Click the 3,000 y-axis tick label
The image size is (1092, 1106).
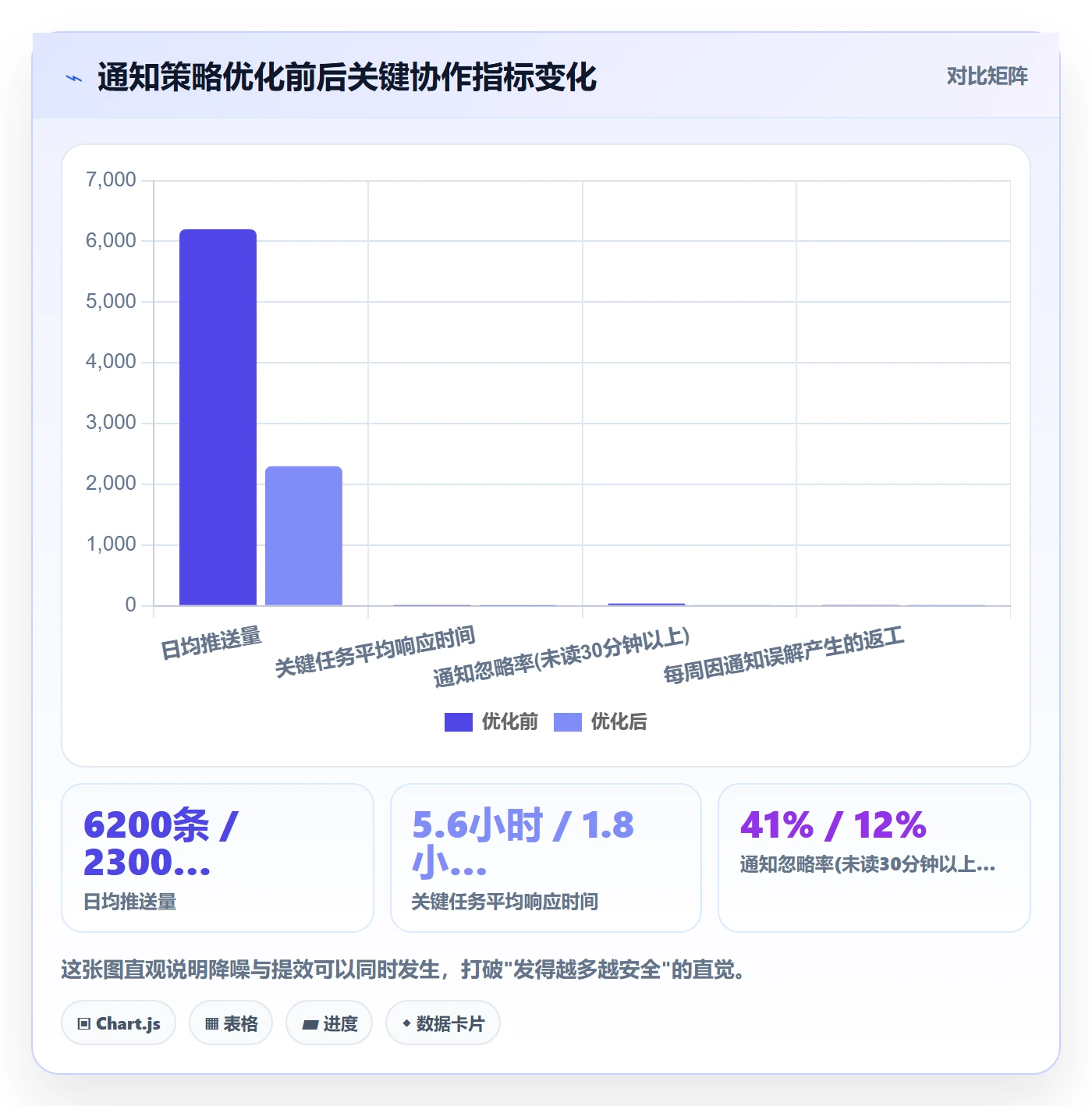point(111,423)
